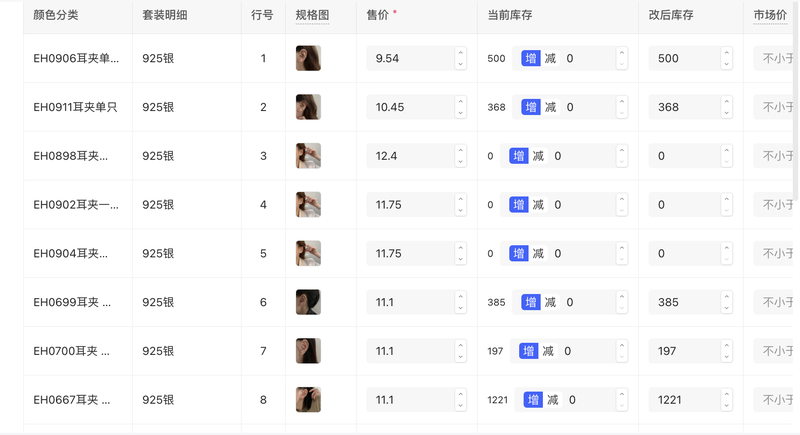Click price decrement arrow in row 2
Viewport: 800px width, 435px height.
coord(460,113)
